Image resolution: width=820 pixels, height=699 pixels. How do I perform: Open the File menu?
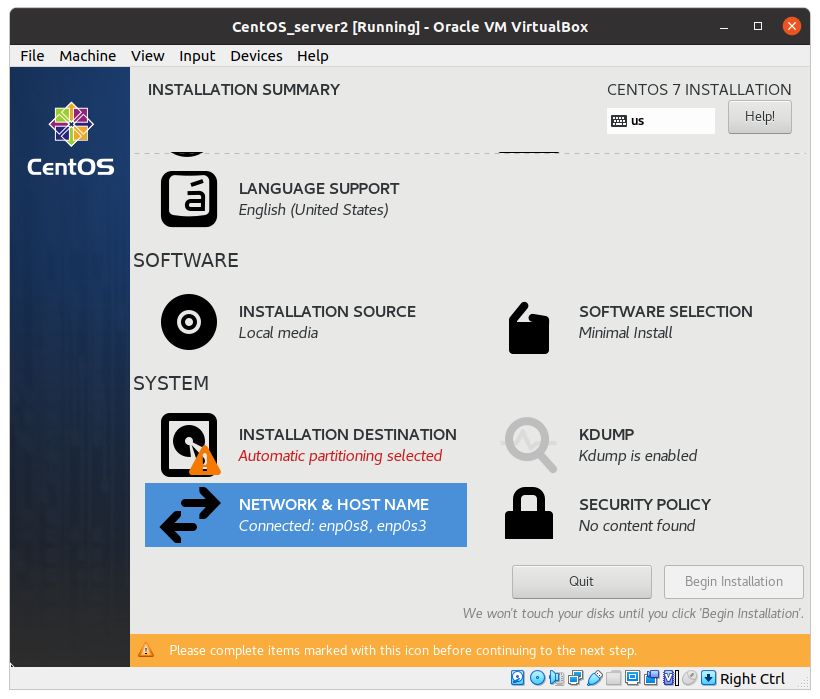pos(32,56)
